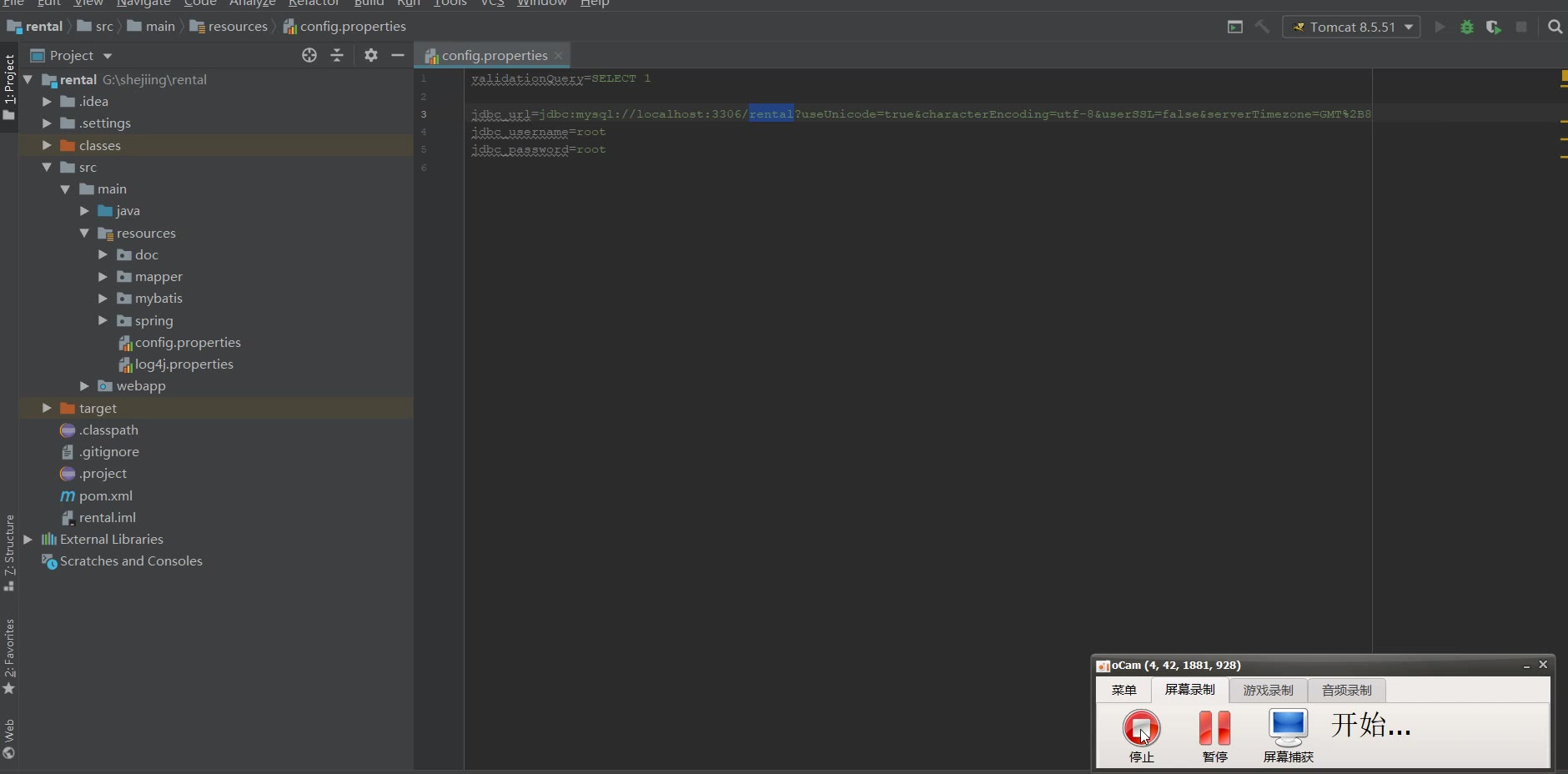The width and height of the screenshot is (1568, 774).
Task: Open the Tomcat 8.5.51 run configuration dropdown
Action: pyautogui.click(x=1351, y=28)
